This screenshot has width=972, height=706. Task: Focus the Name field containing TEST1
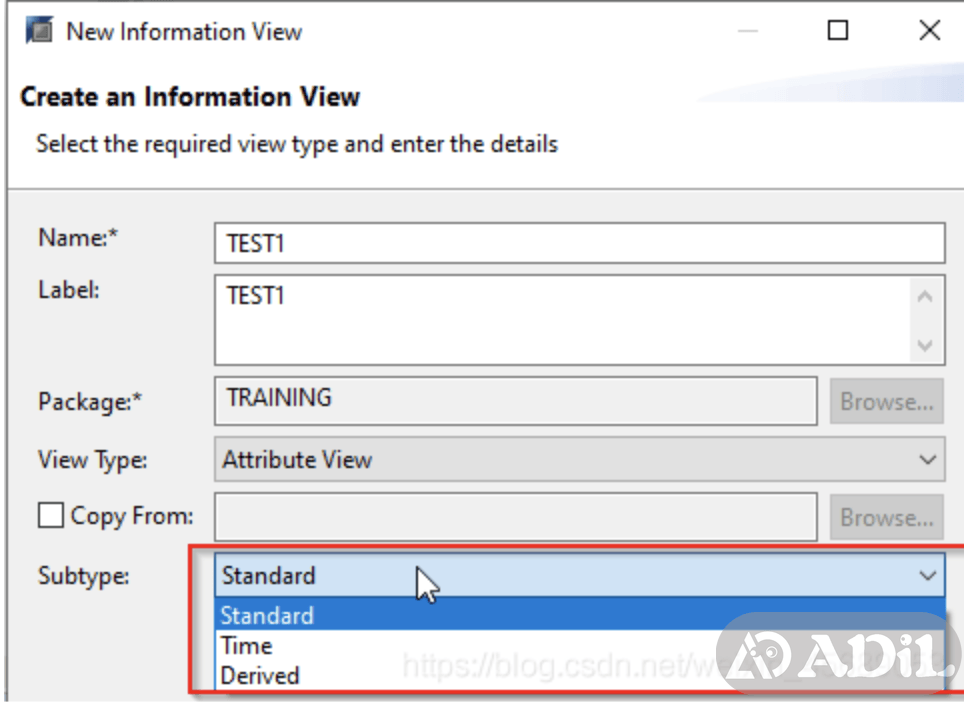578,243
